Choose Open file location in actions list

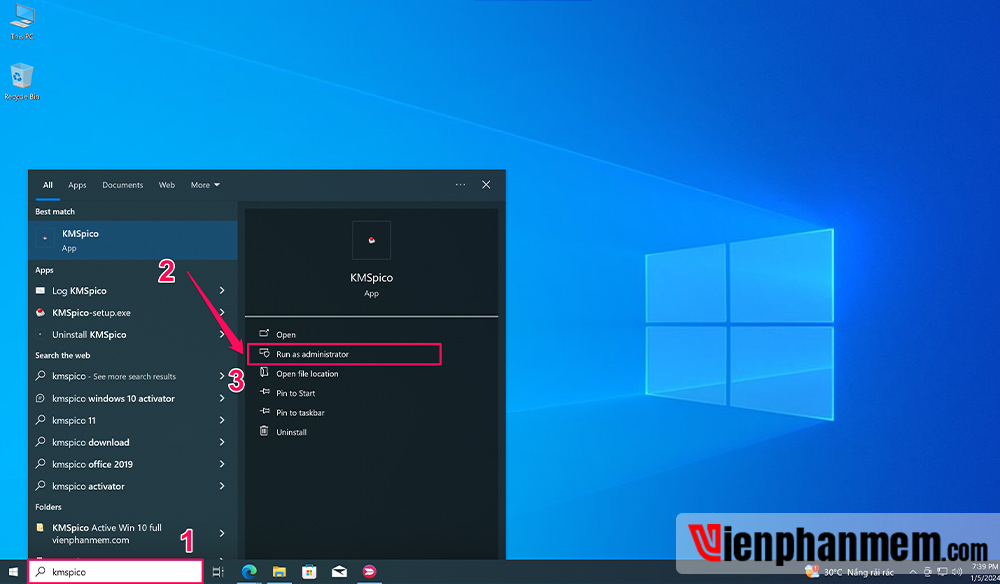click(307, 374)
